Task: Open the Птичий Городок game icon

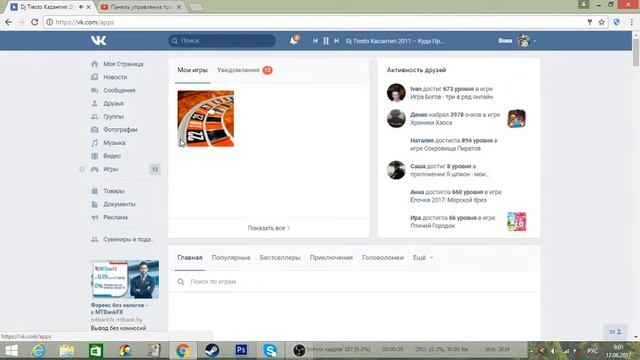Action: [516, 221]
